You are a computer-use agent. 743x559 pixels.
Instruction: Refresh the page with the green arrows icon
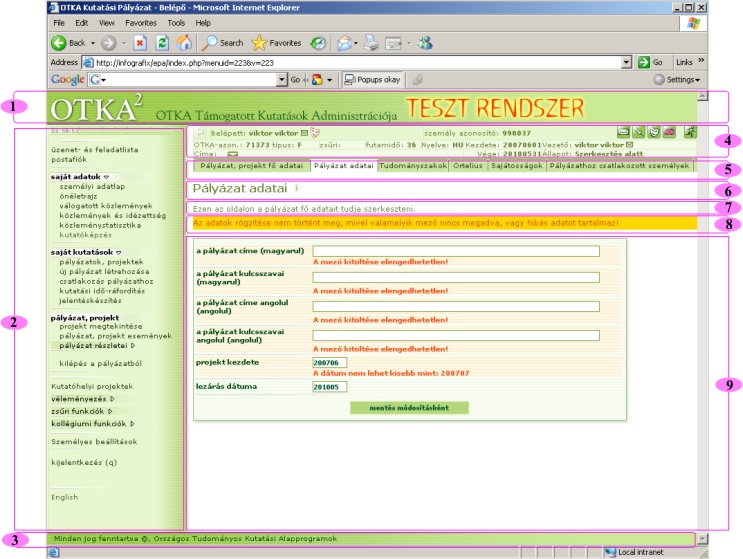tap(162, 43)
